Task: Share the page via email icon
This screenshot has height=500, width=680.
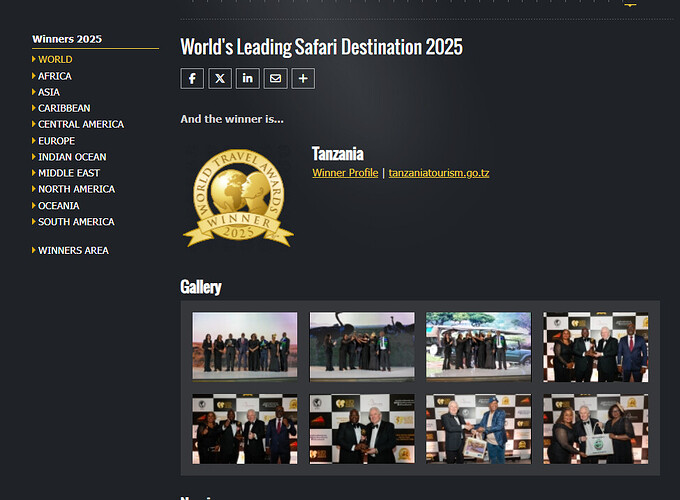Action: [275, 78]
